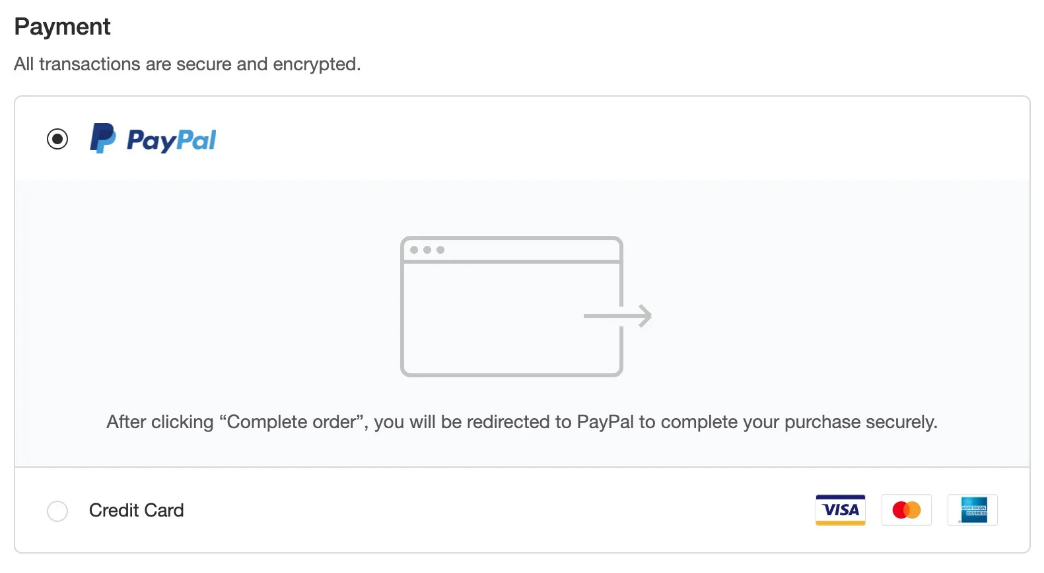Image resolution: width=1044 pixels, height=573 pixels.
Task: Click 'After clicking' at the start of the redirect message
Action: pyautogui.click(x=160, y=422)
